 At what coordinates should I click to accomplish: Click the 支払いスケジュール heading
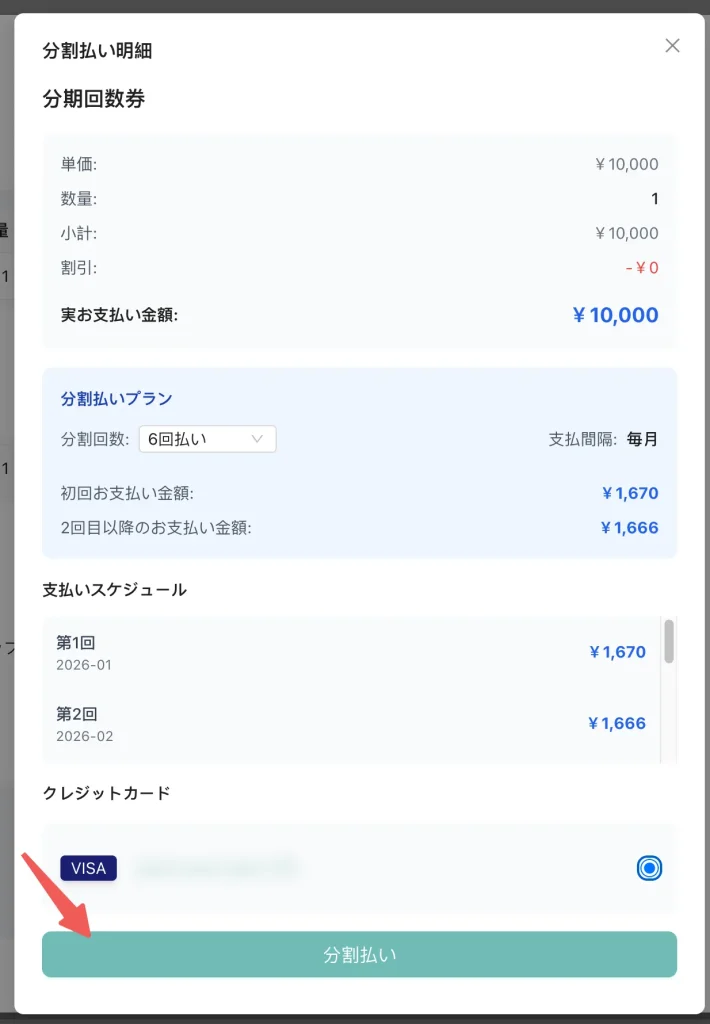114,590
